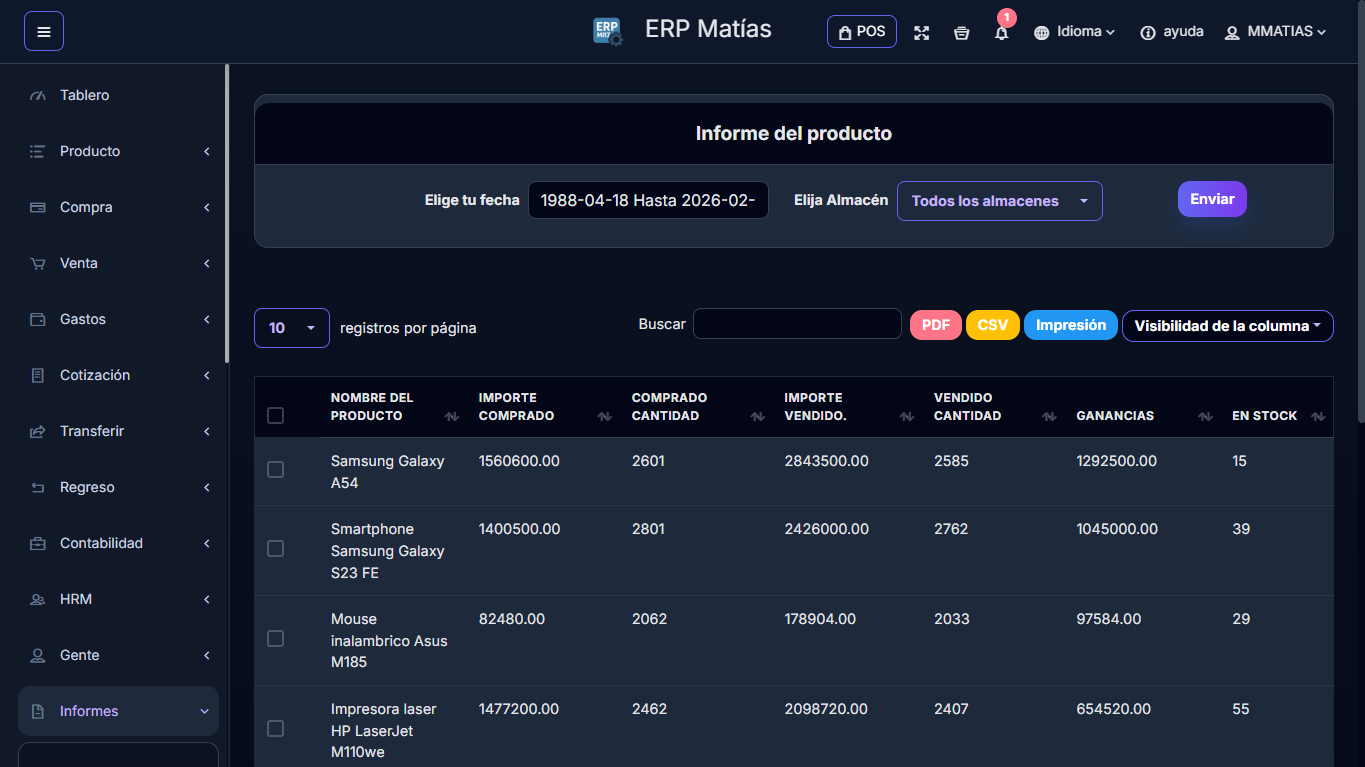Select the Mouse inalambrico Asus row checkbox

276,639
